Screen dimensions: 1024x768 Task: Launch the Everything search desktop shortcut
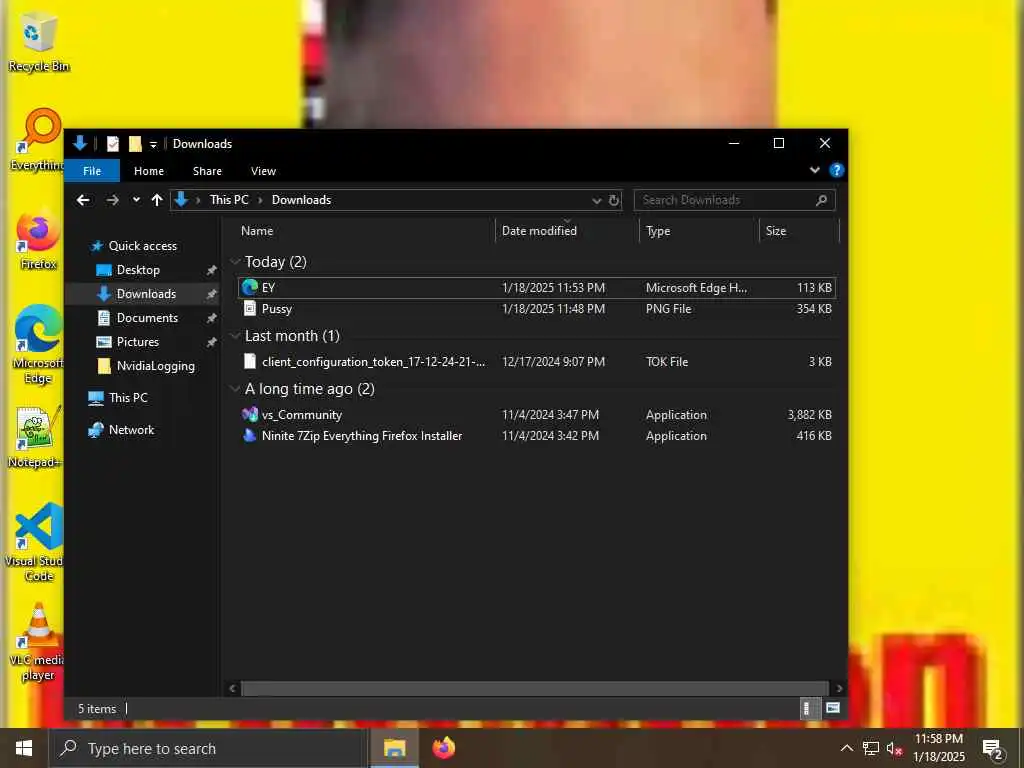38,140
